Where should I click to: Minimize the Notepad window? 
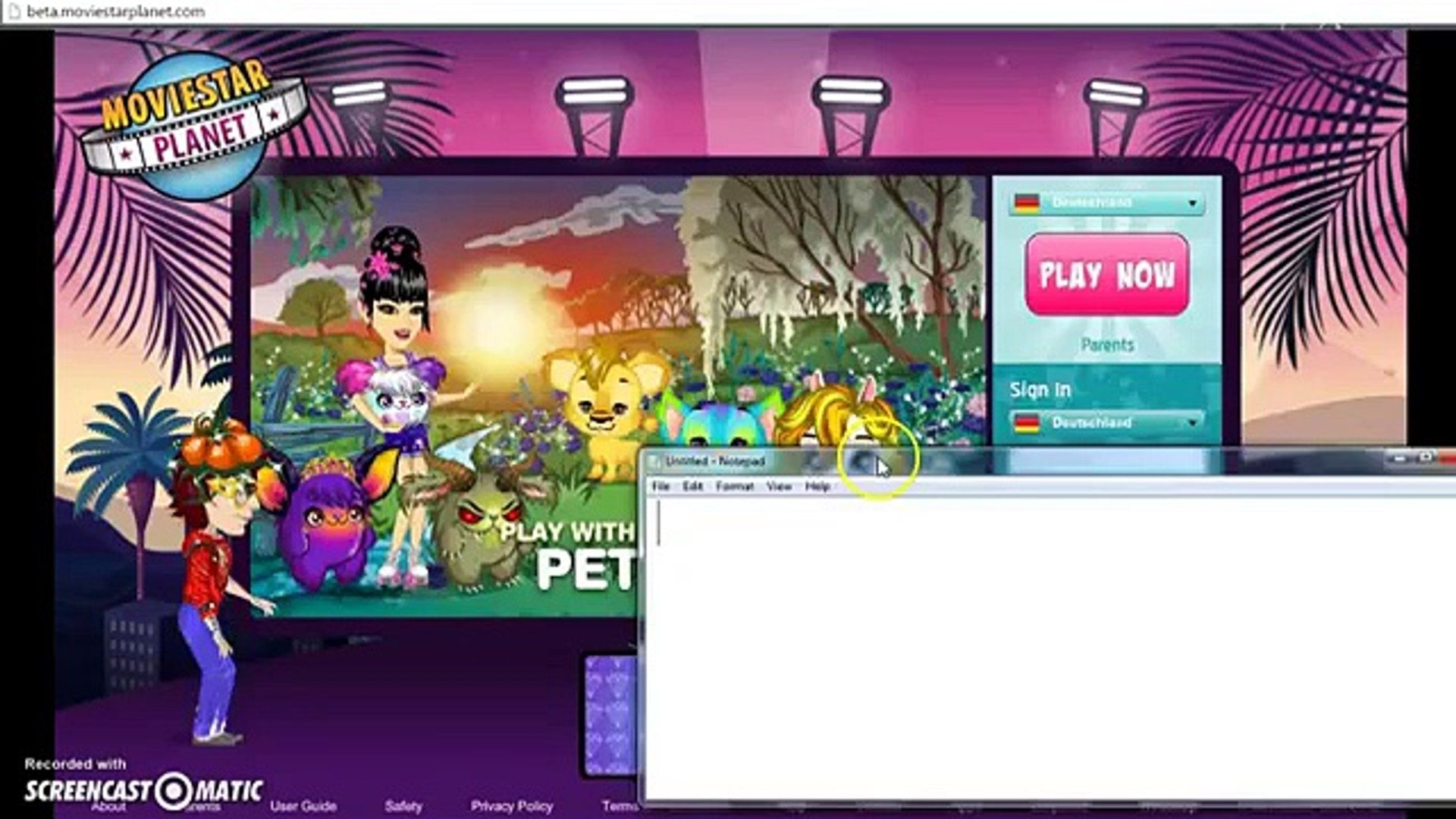1400,457
